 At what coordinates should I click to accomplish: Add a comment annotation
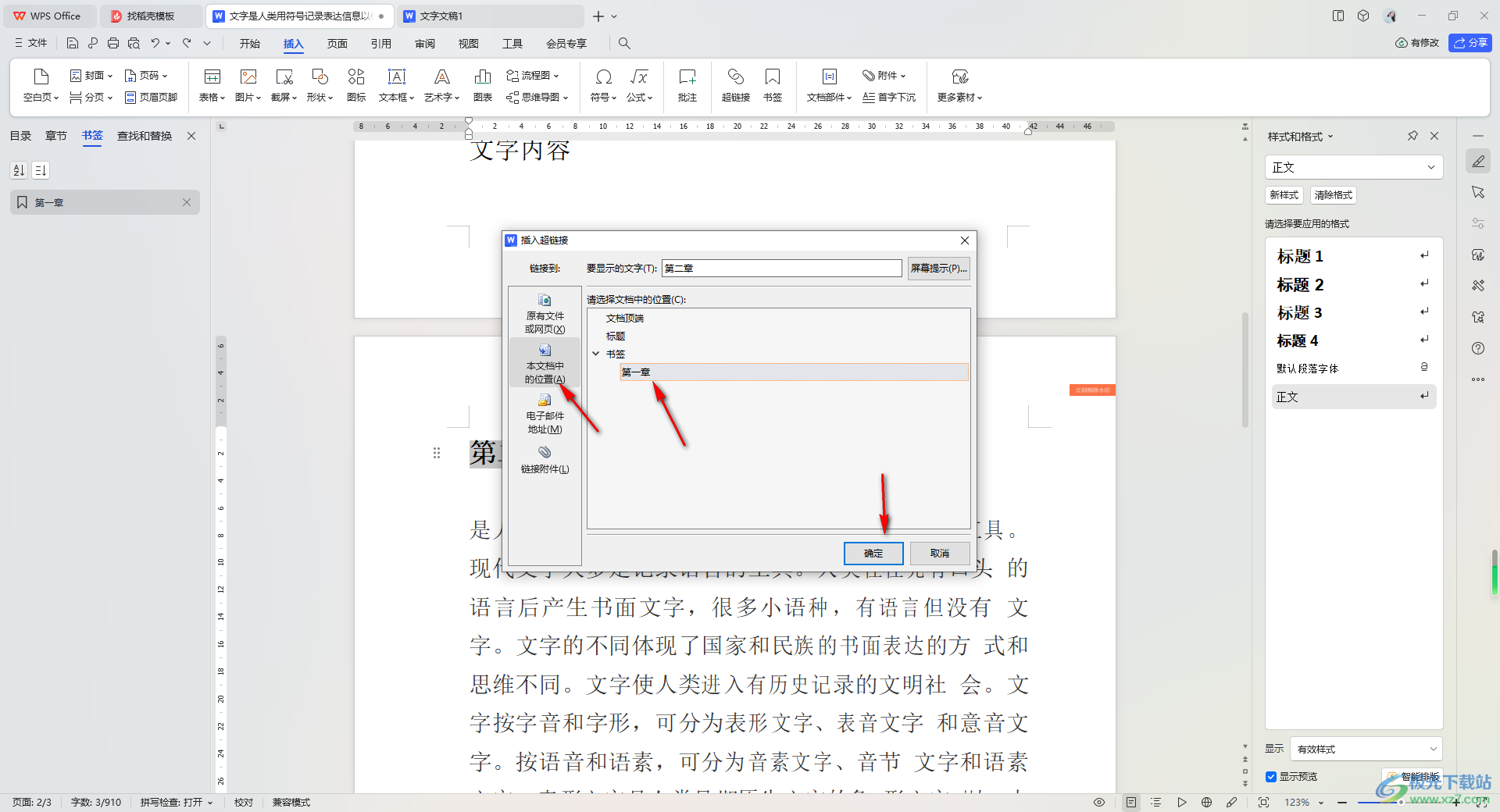point(687,84)
